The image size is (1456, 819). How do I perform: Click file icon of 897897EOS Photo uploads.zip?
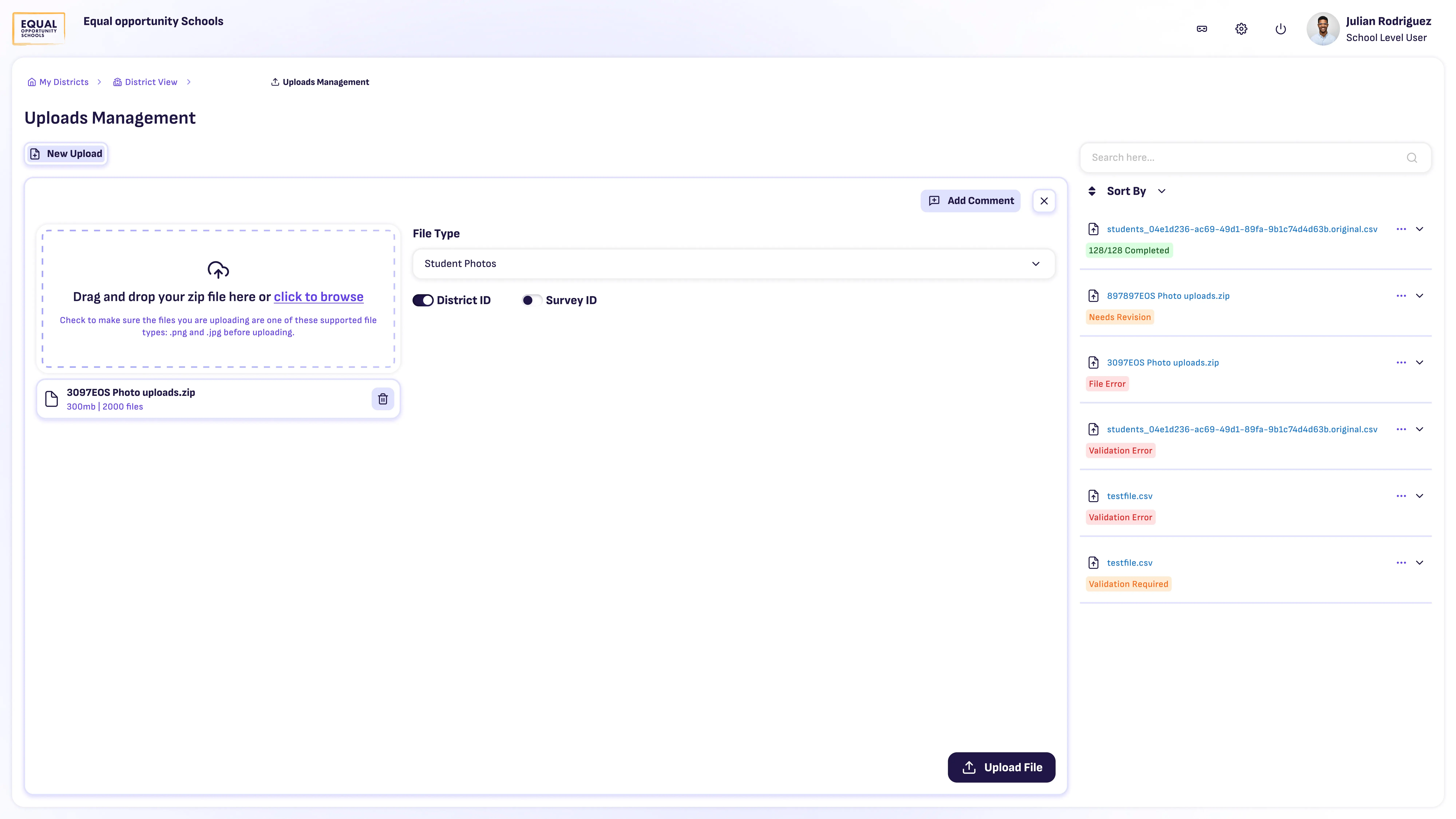pos(1094,296)
